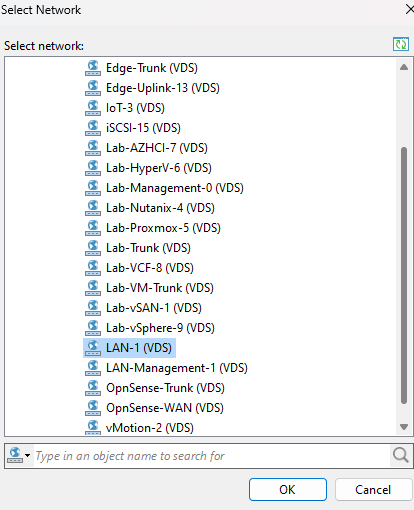
Task: Click the vertical scrollbar thumb
Action: (x=404, y=275)
